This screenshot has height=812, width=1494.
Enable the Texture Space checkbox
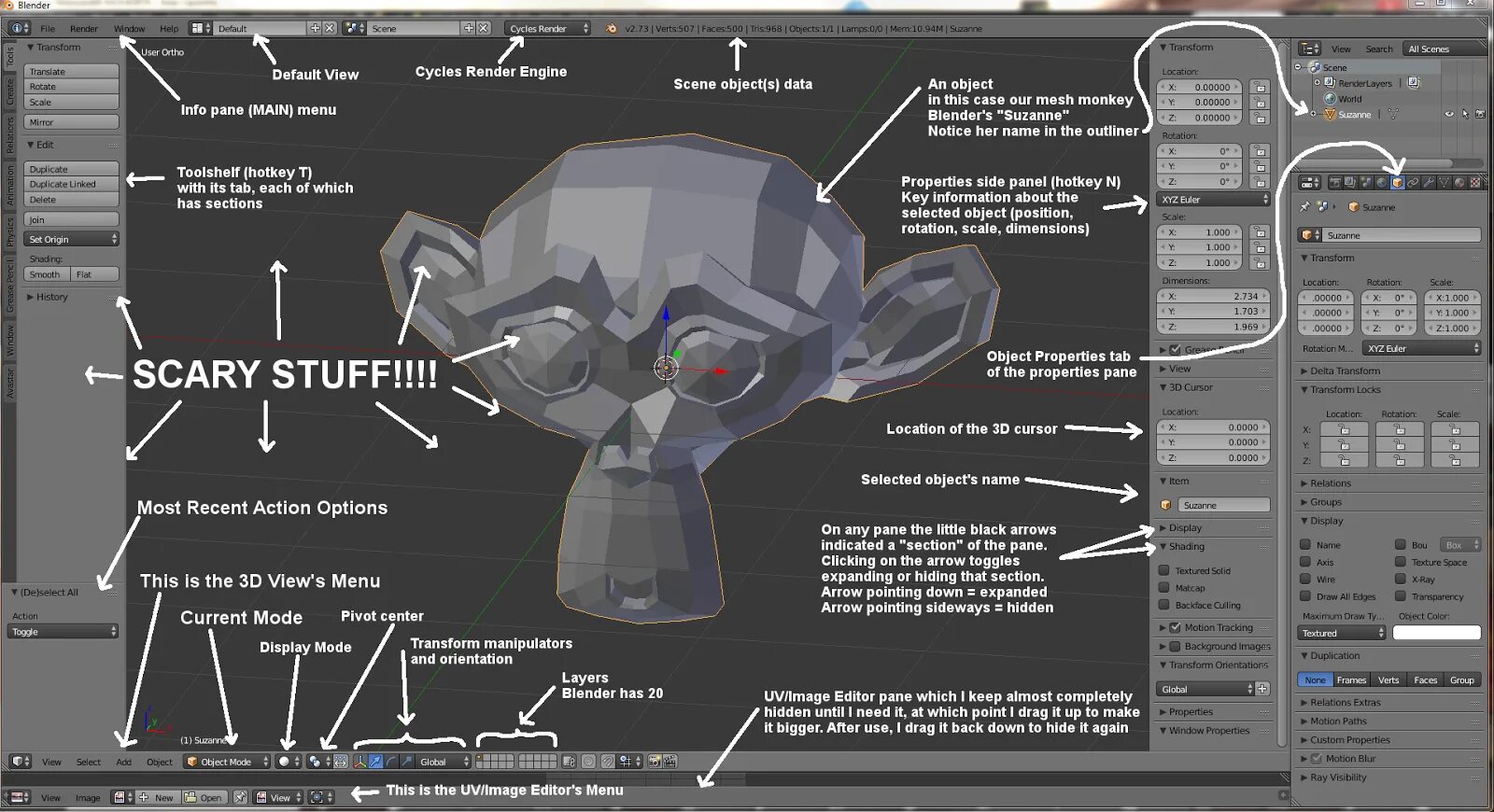(1401, 562)
